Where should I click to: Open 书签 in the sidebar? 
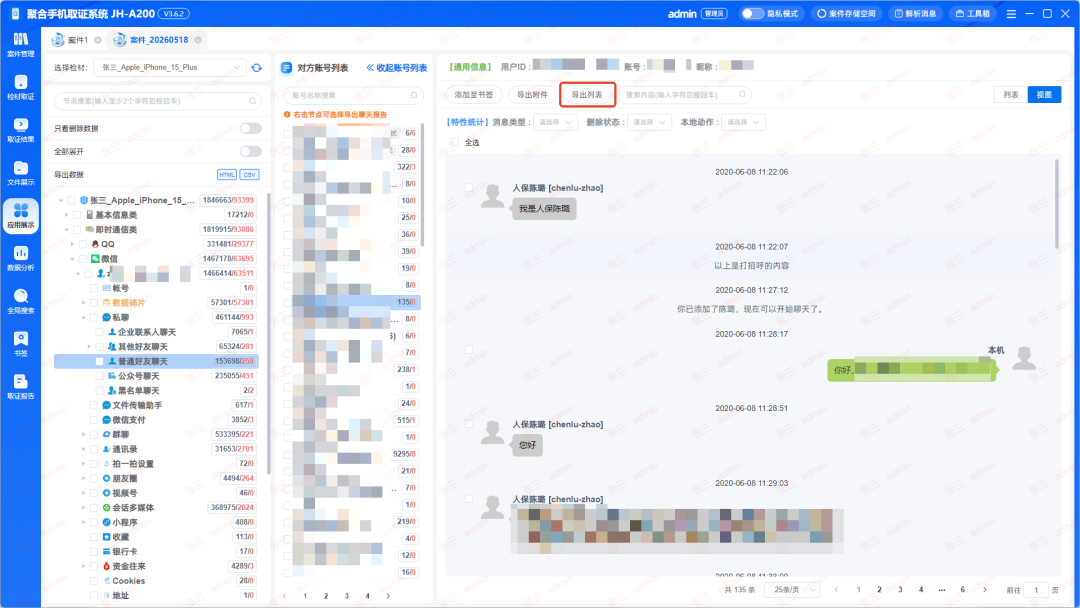click(x=21, y=344)
